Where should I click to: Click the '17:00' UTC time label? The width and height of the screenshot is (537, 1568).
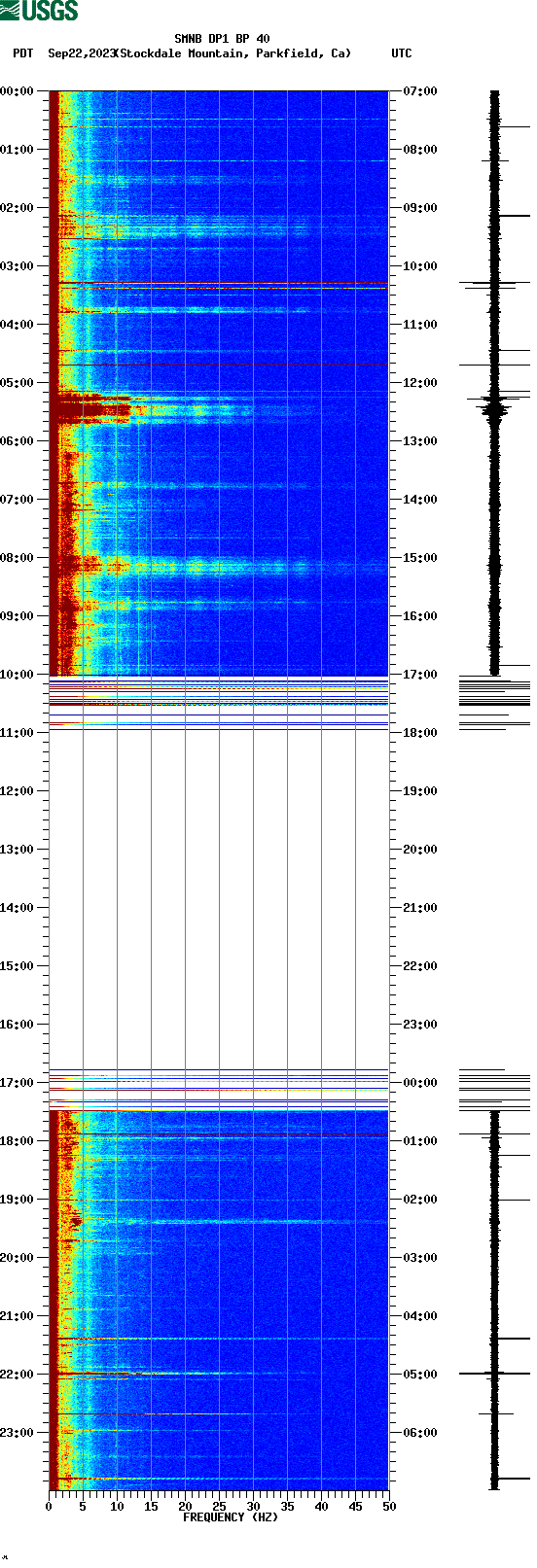tap(420, 675)
